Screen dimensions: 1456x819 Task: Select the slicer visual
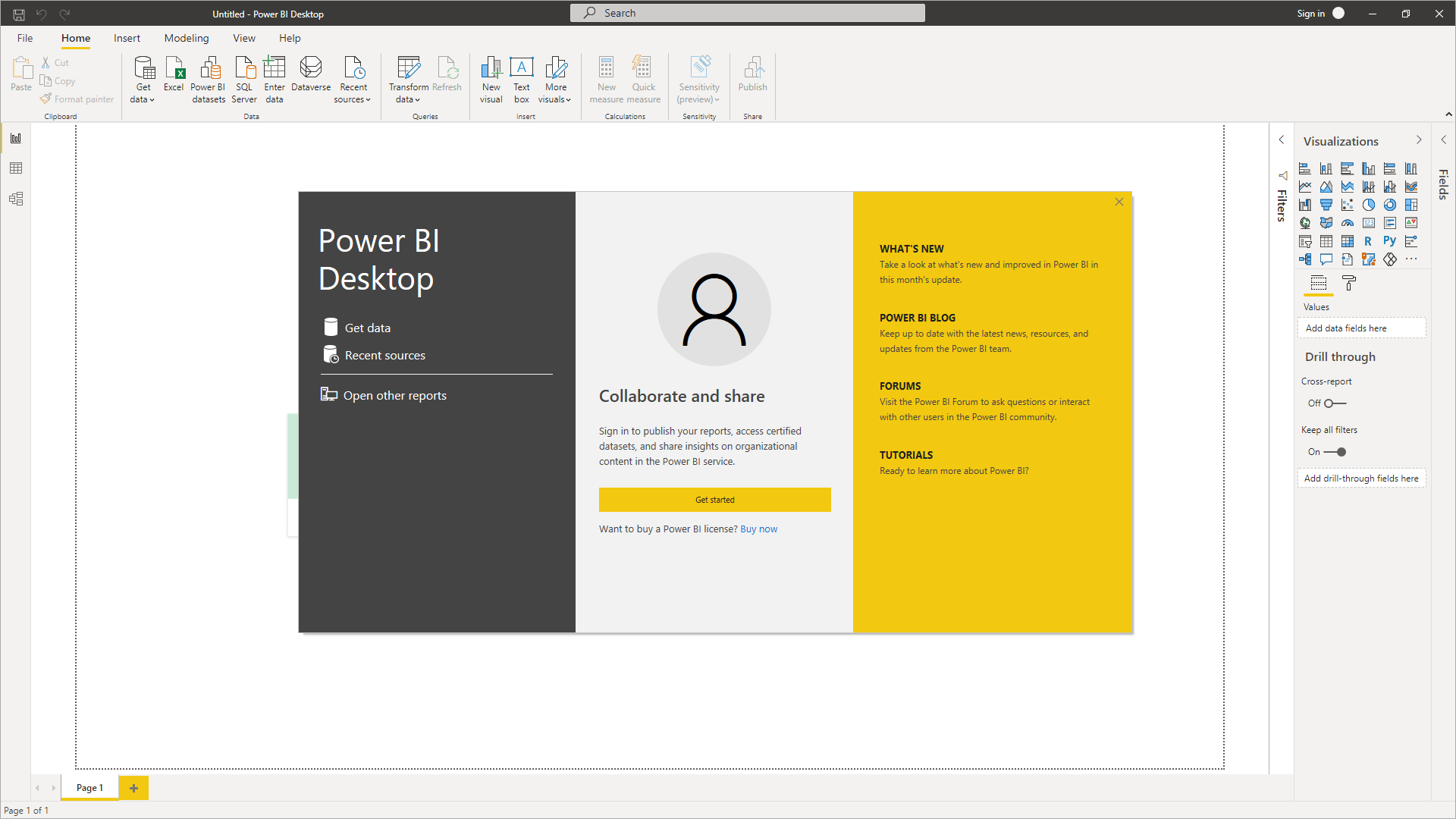click(1305, 241)
